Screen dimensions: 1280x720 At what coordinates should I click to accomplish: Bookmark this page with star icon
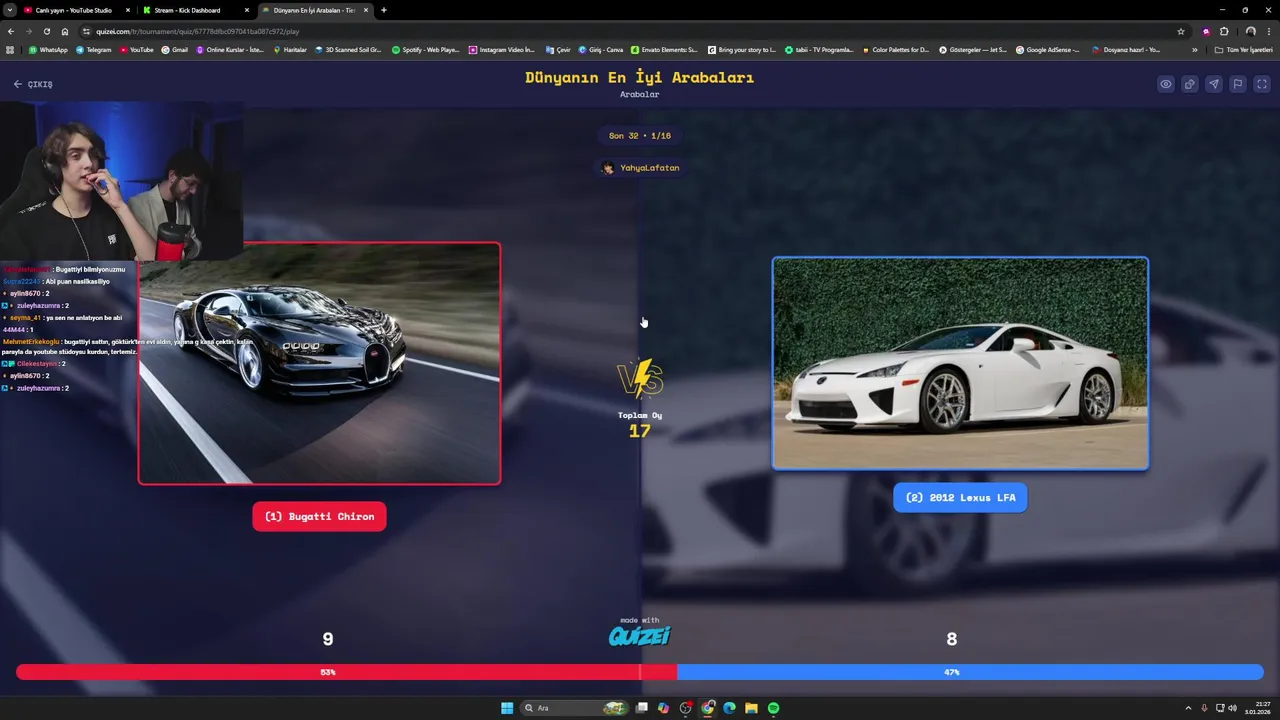point(1181,31)
